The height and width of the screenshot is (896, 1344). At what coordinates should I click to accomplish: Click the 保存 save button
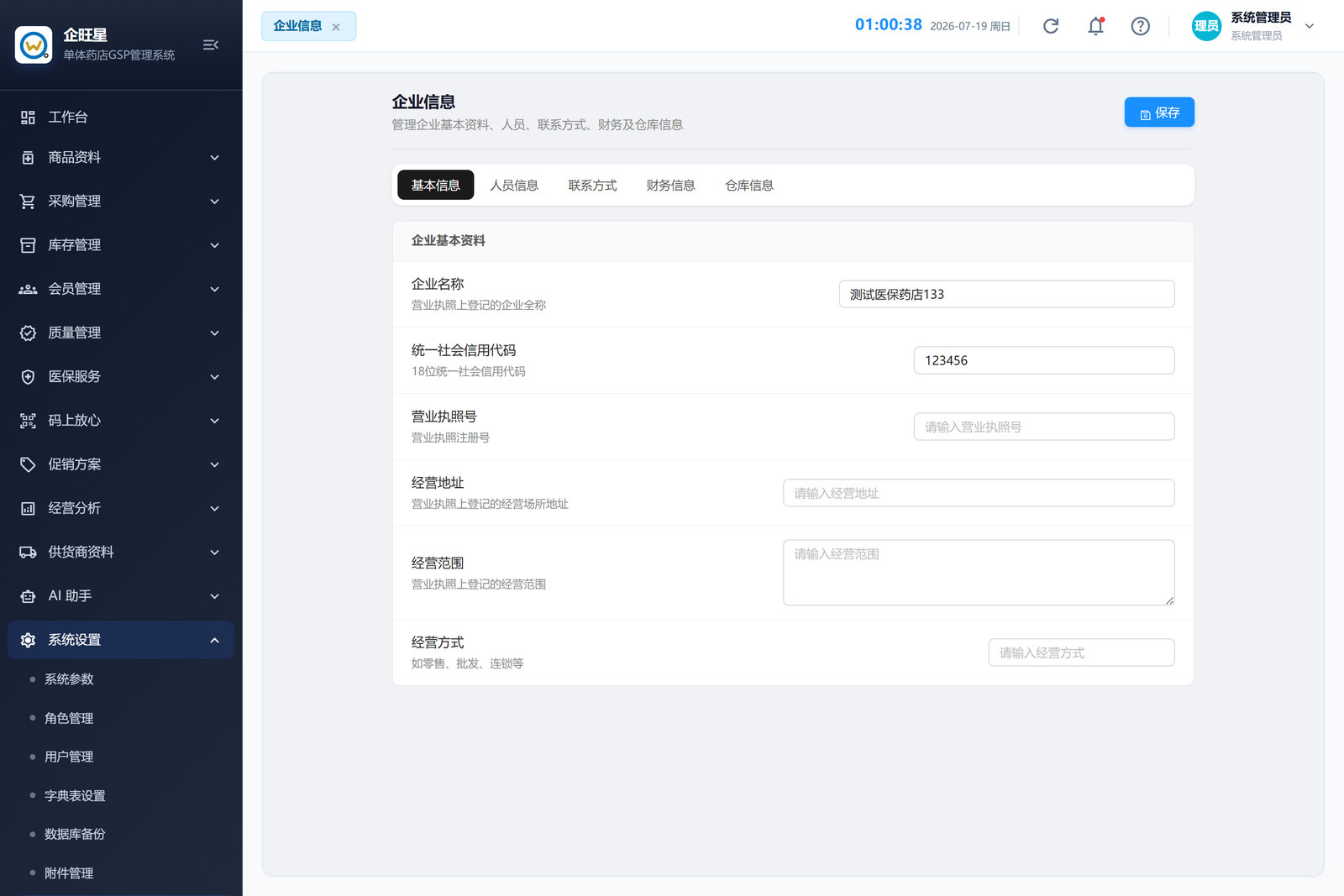pos(1159,113)
